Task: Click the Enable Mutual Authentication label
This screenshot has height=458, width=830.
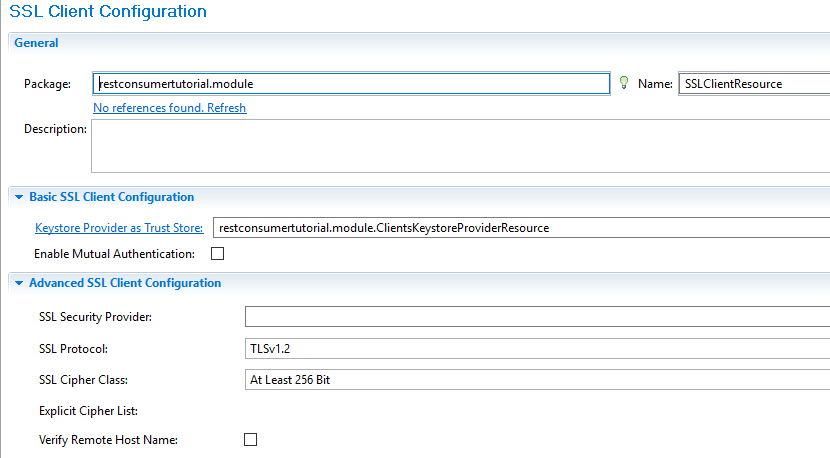Action: click(x=114, y=254)
